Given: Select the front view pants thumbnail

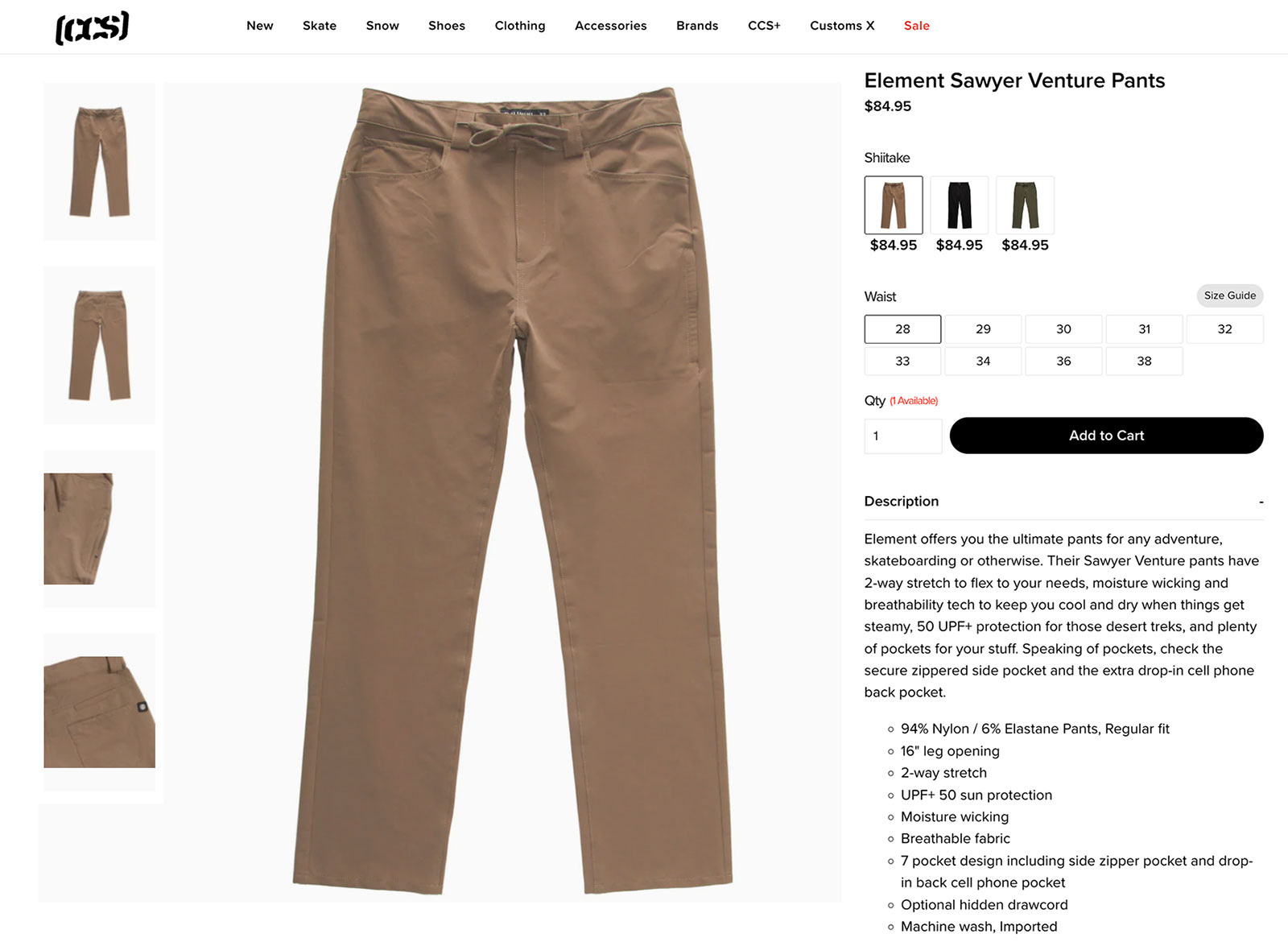Looking at the screenshot, I should click(99, 162).
